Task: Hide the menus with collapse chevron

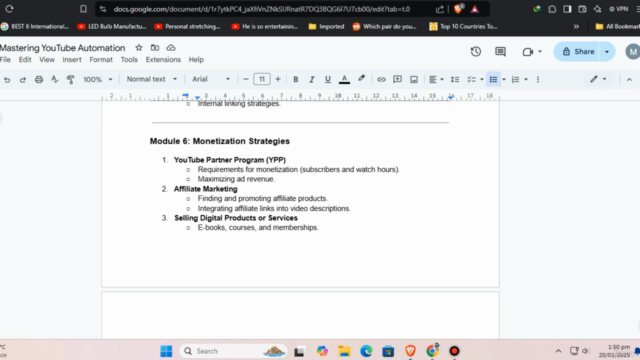Action: tap(629, 80)
